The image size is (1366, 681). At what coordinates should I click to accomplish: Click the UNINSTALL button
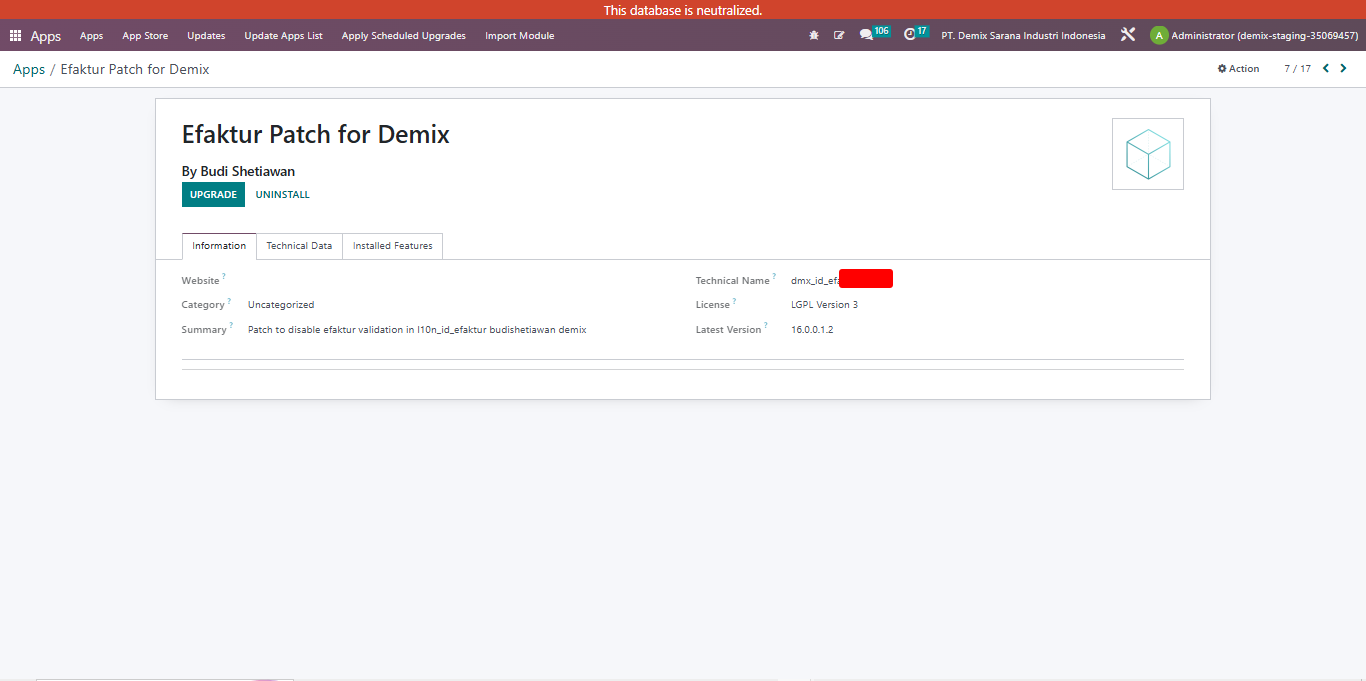click(x=283, y=195)
